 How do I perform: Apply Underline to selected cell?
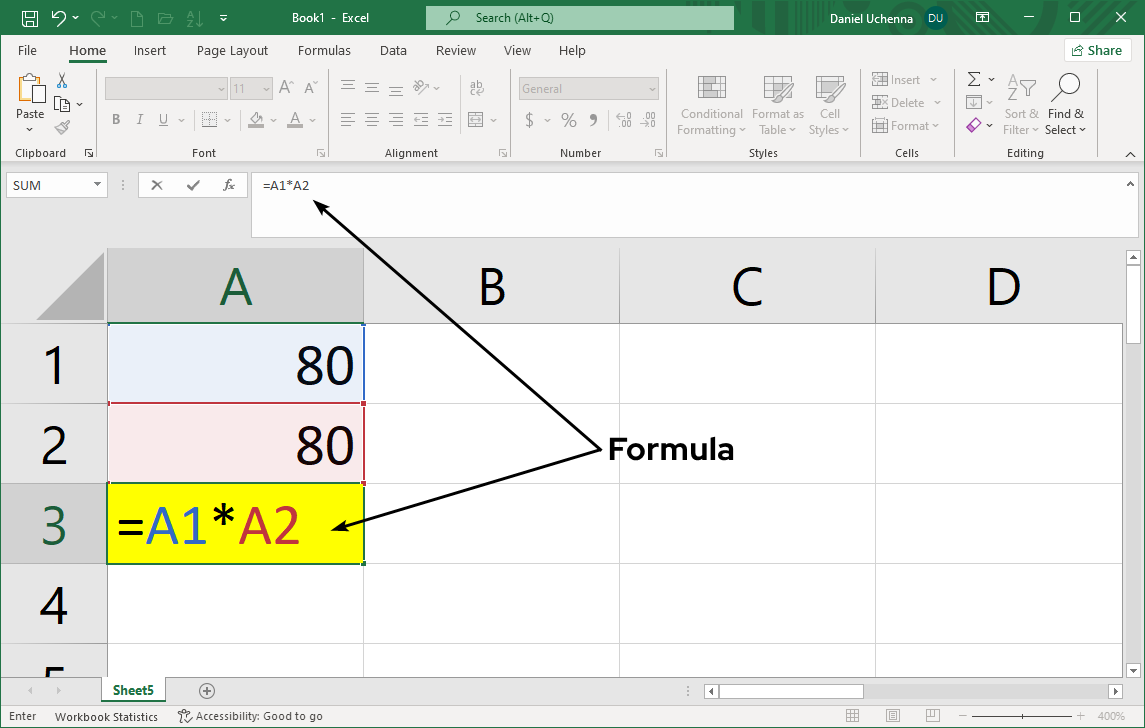pos(161,119)
